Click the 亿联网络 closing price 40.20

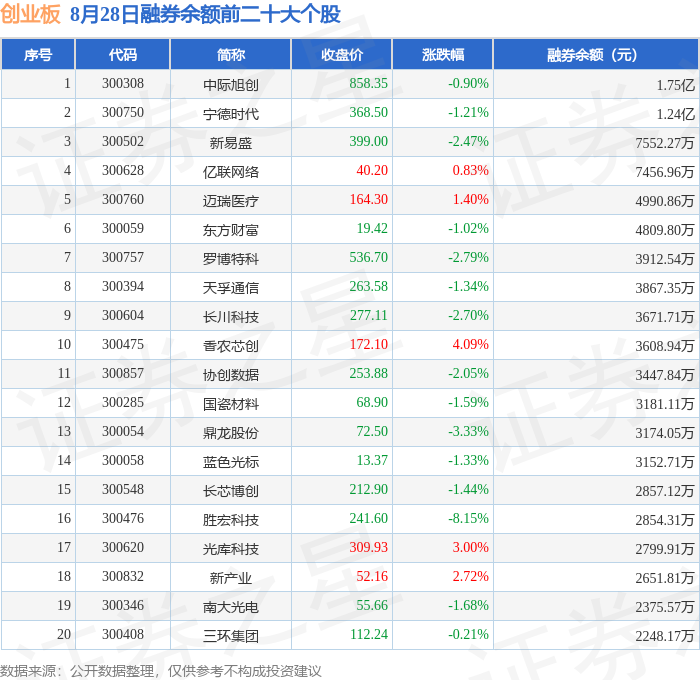pos(372,171)
